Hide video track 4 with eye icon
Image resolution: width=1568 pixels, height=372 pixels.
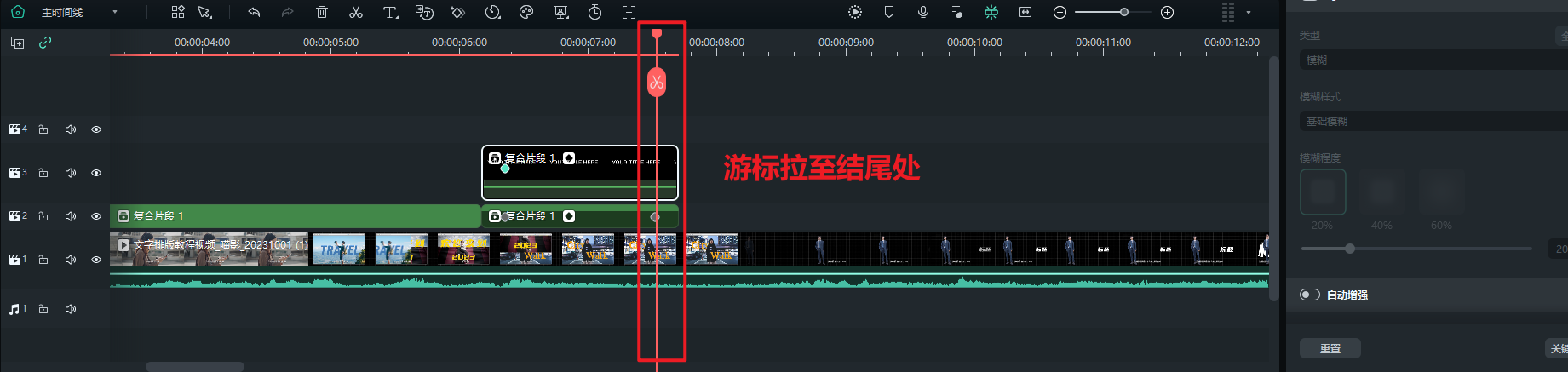(x=96, y=129)
